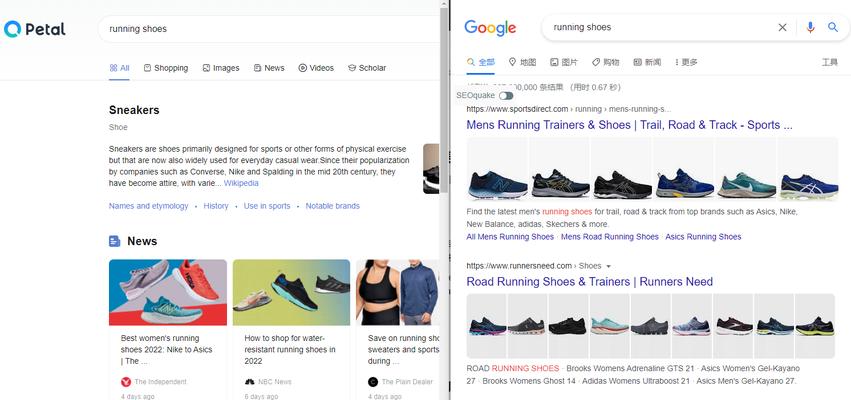
Task: Switch to Google's 购物 shopping tab
Action: point(605,62)
